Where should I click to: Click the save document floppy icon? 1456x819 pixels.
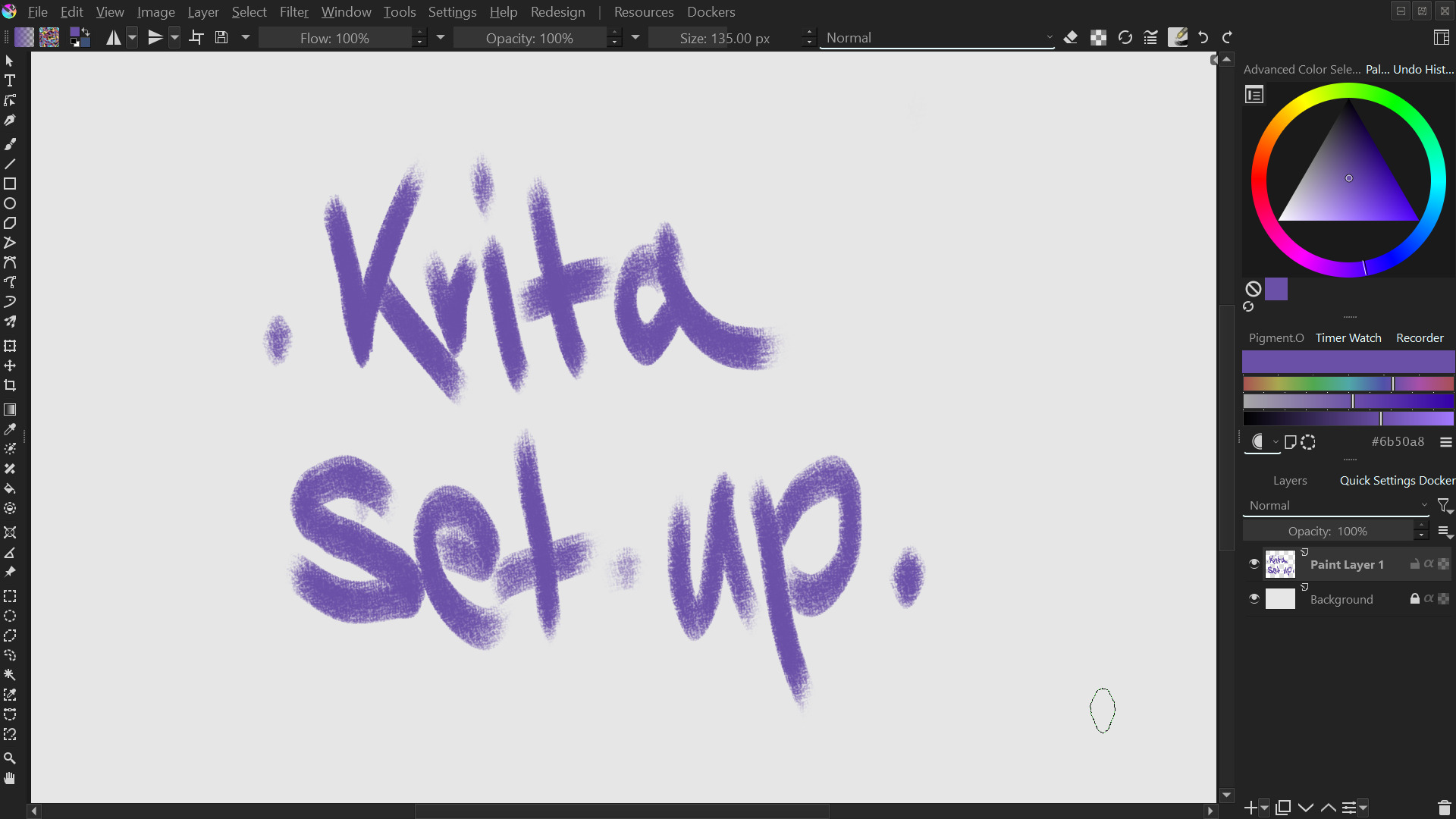click(221, 38)
